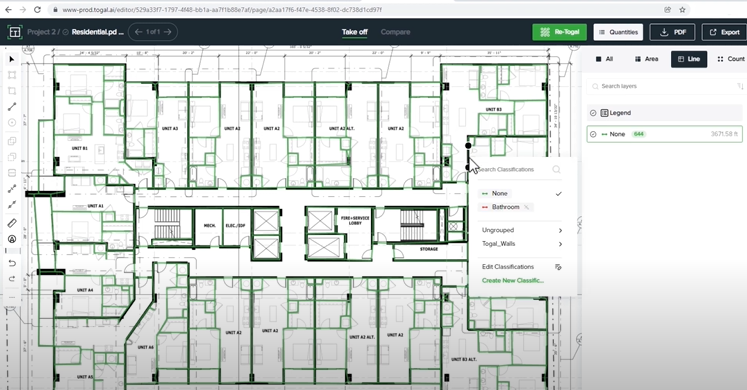Switch to the Compare tab
This screenshot has width=747, height=390.
(395, 32)
